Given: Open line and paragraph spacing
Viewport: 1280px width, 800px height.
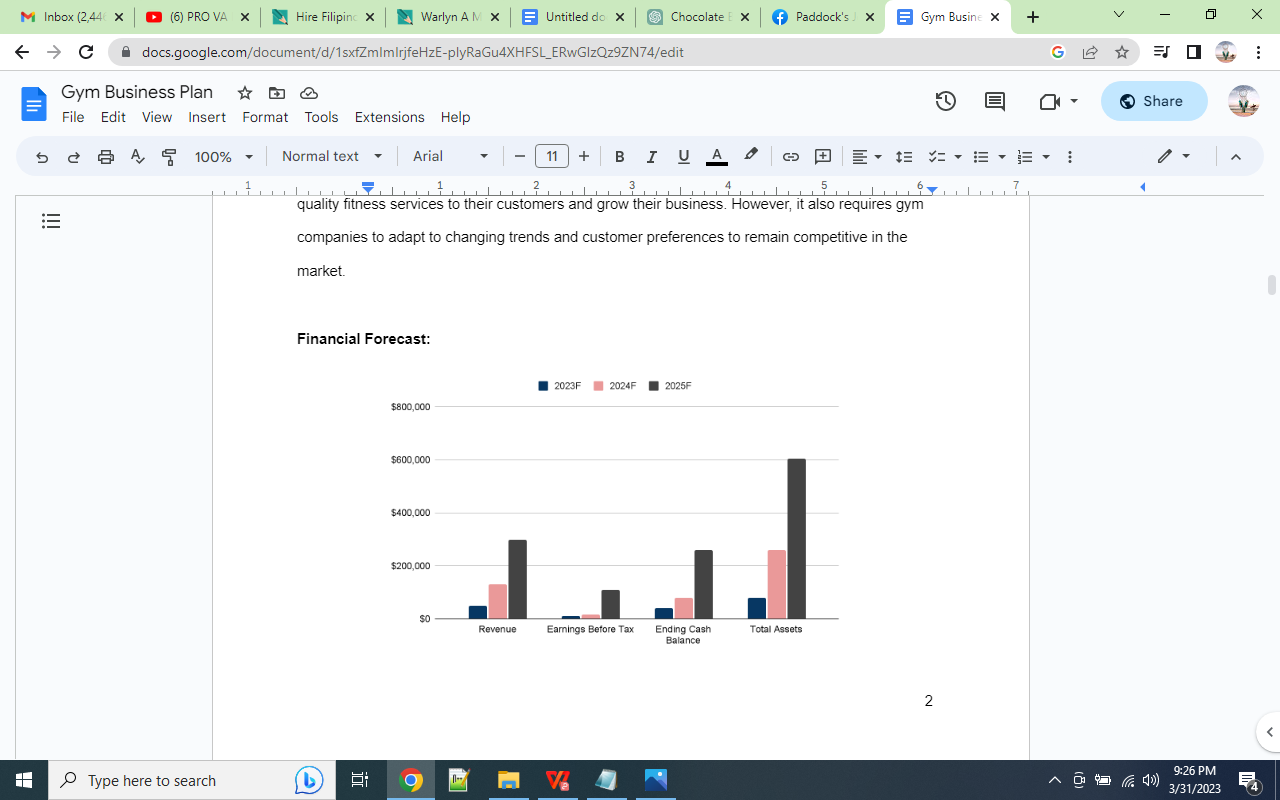Looking at the screenshot, I should [x=904, y=157].
